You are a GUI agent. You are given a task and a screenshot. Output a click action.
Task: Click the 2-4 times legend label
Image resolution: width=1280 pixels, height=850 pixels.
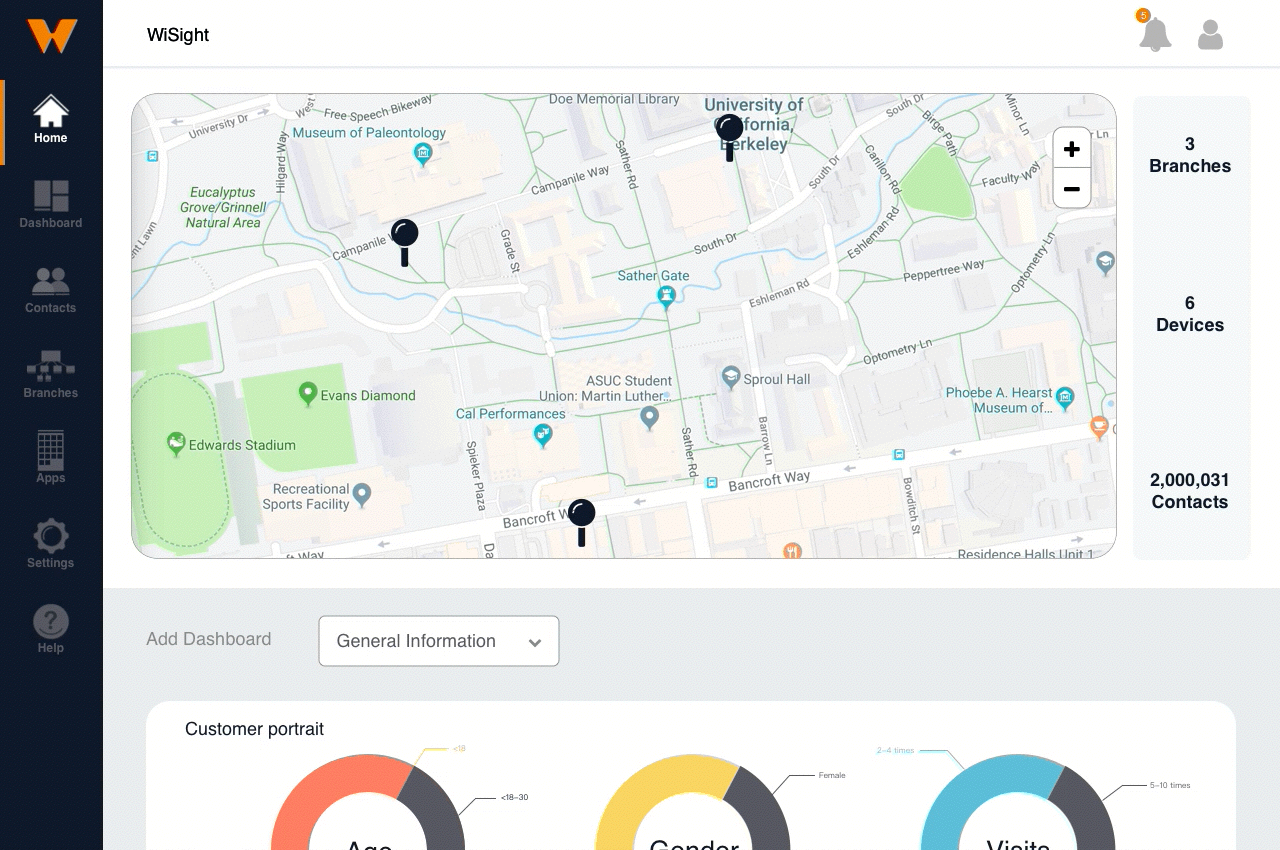coord(895,750)
